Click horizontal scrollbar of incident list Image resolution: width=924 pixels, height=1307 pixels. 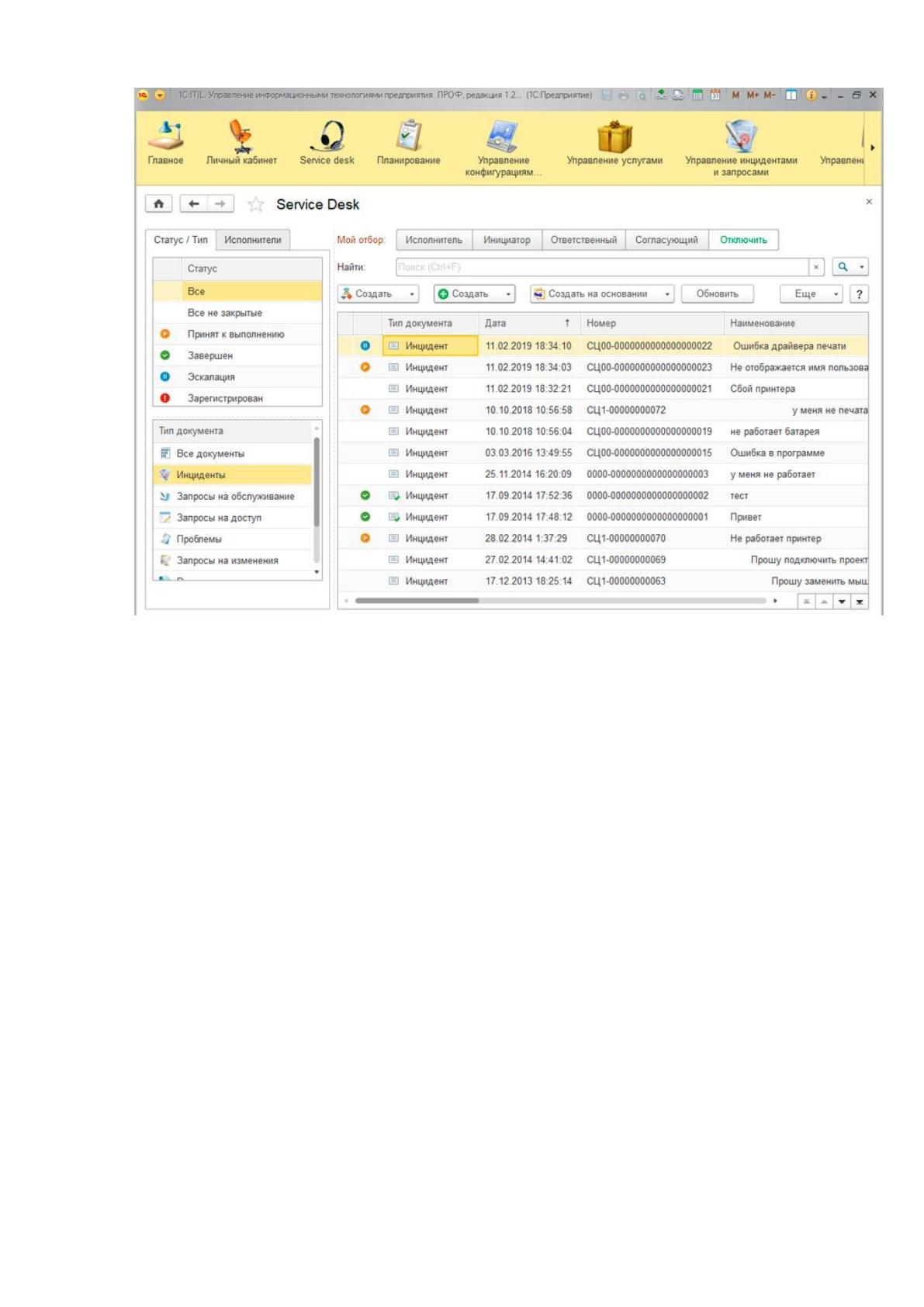[560, 601]
